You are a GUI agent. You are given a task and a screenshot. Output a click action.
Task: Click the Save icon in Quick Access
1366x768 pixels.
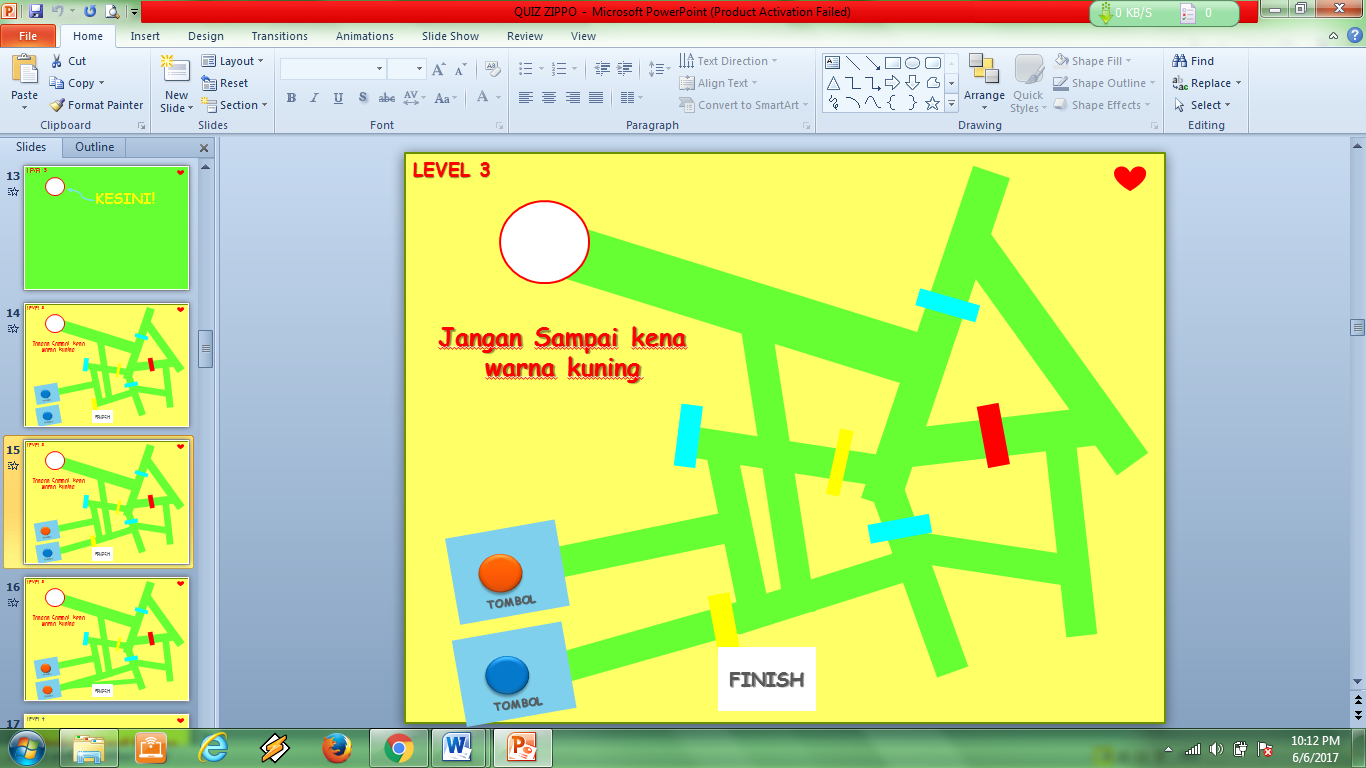tap(37, 12)
